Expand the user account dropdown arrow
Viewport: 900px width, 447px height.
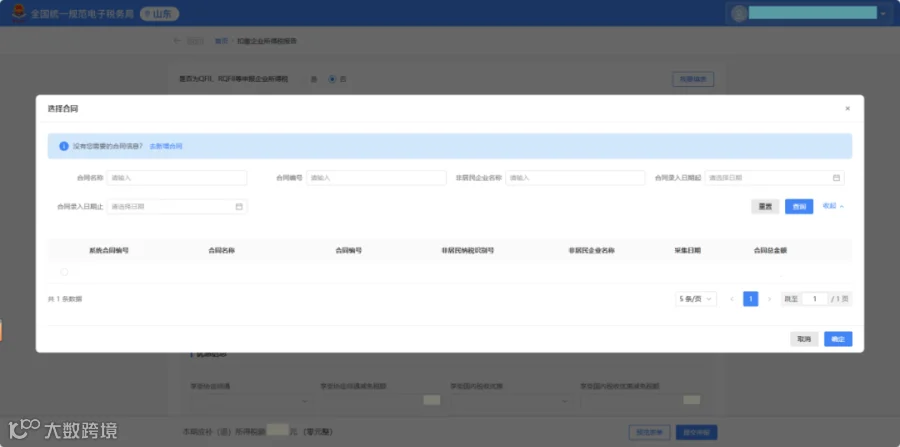[x=883, y=13]
